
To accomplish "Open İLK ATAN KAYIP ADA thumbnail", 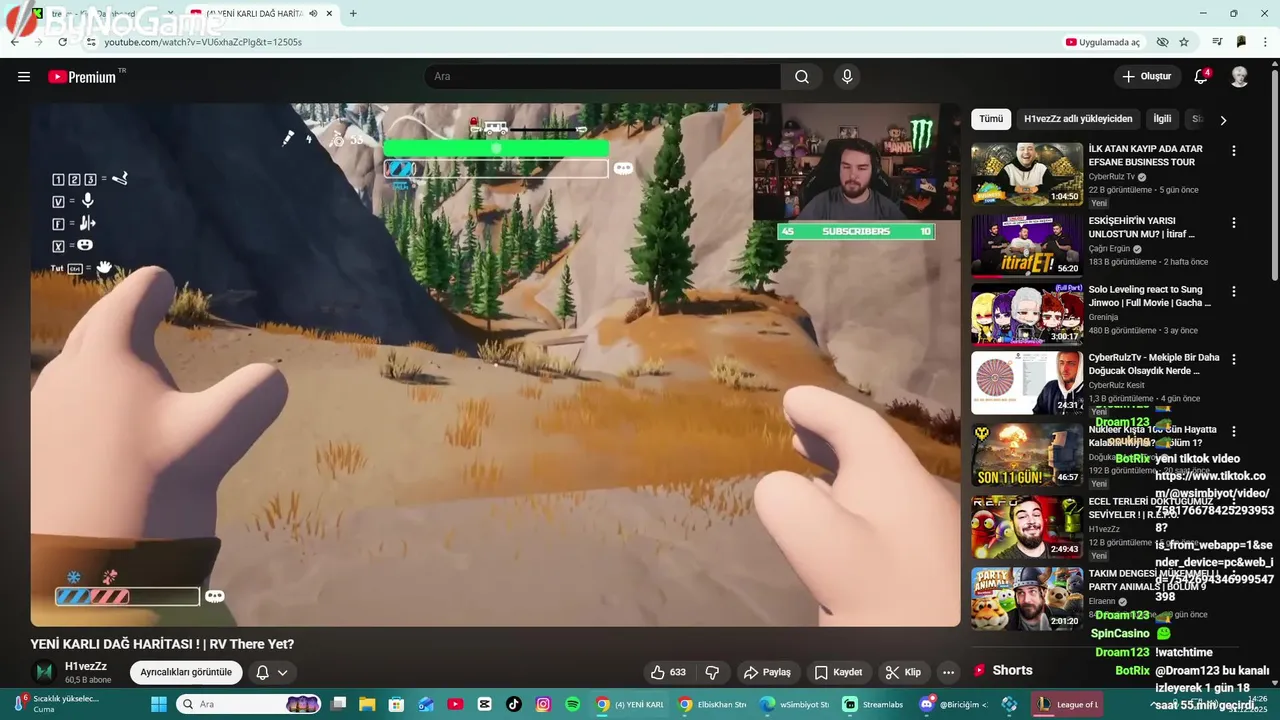I will (1027, 174).
